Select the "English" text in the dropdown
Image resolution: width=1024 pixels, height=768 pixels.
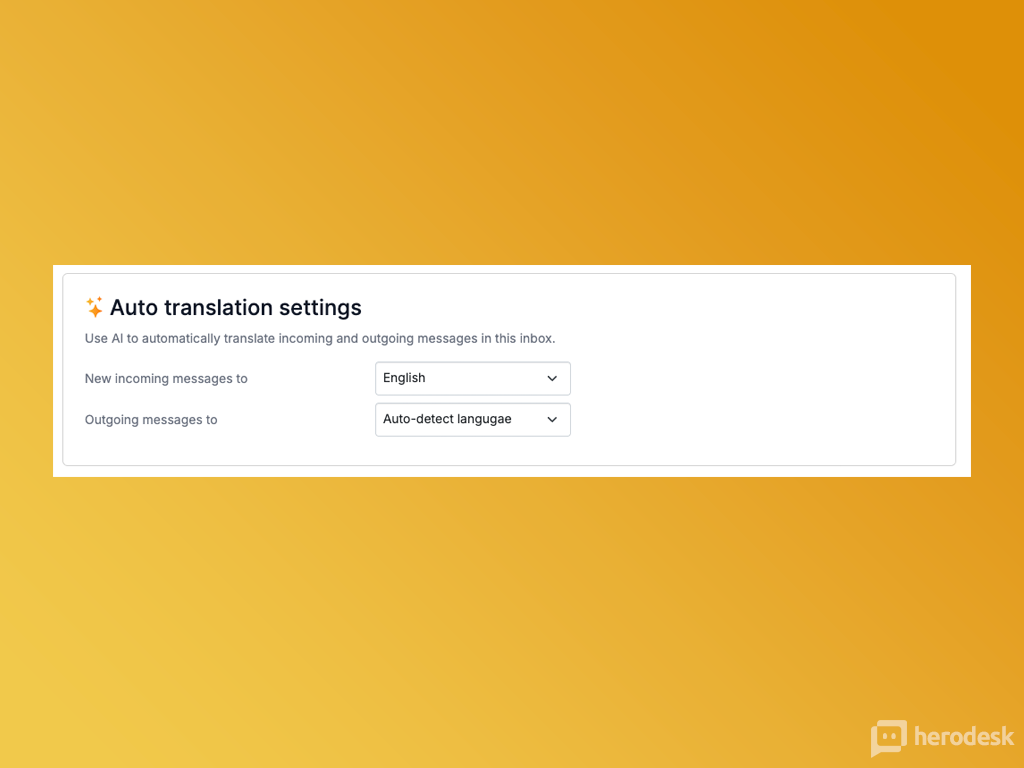pyautogui.click(x=404, y=378)
